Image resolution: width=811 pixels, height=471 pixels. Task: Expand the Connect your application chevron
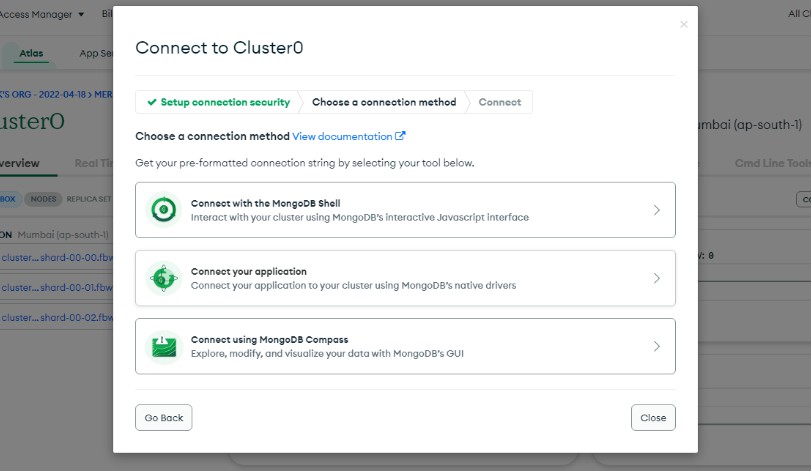coord(656,278)
